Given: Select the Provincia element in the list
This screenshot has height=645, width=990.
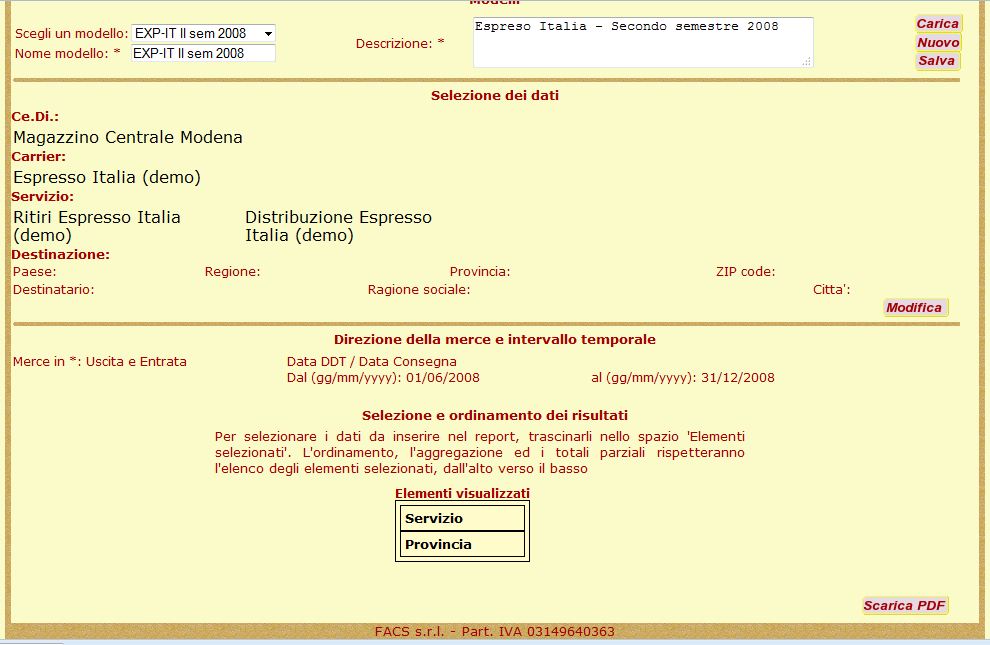Looking at the screenshot, I should coord(462,544).
